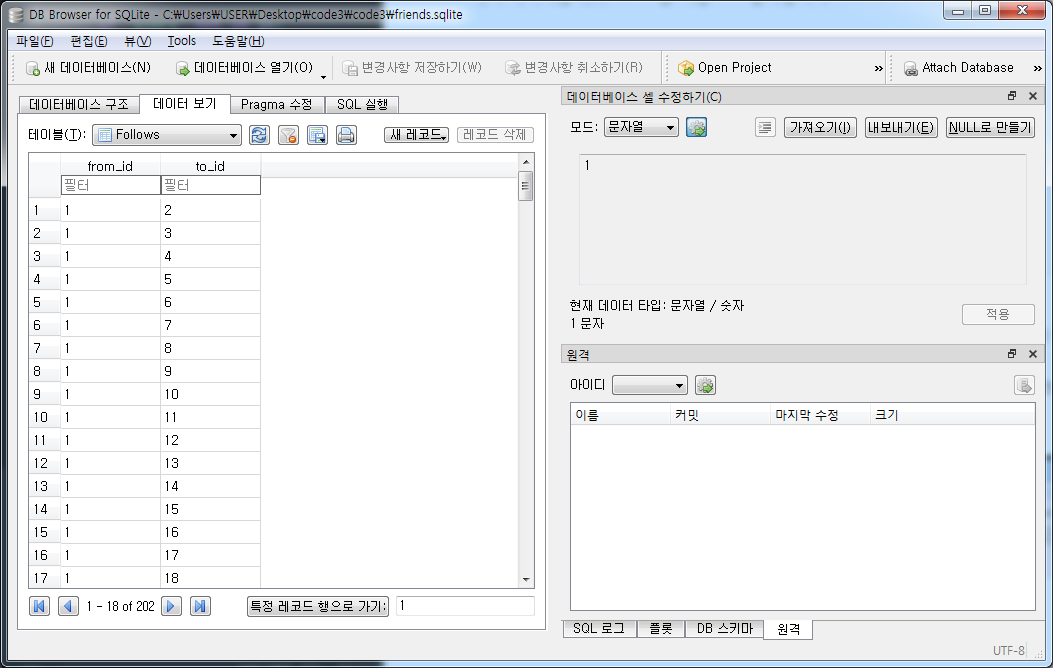Click the 내보내기(E) button
The width and height of the screenshot is (1053, 668).
(x=901, y=127)
